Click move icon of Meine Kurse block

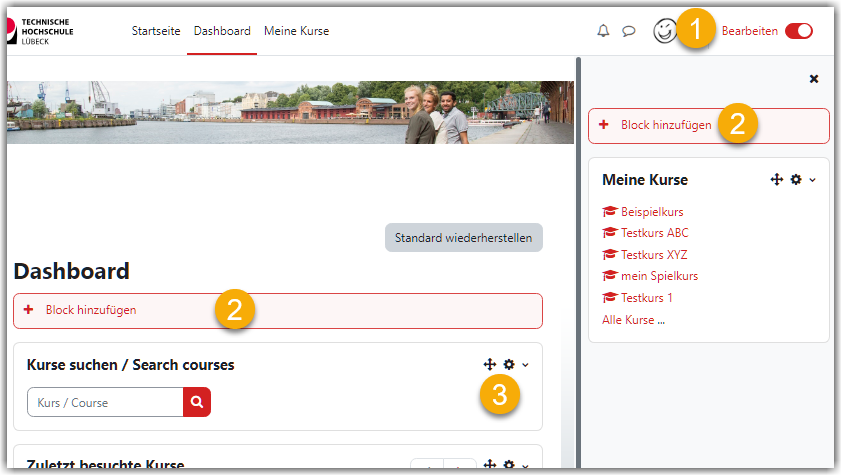coord(776,179)
